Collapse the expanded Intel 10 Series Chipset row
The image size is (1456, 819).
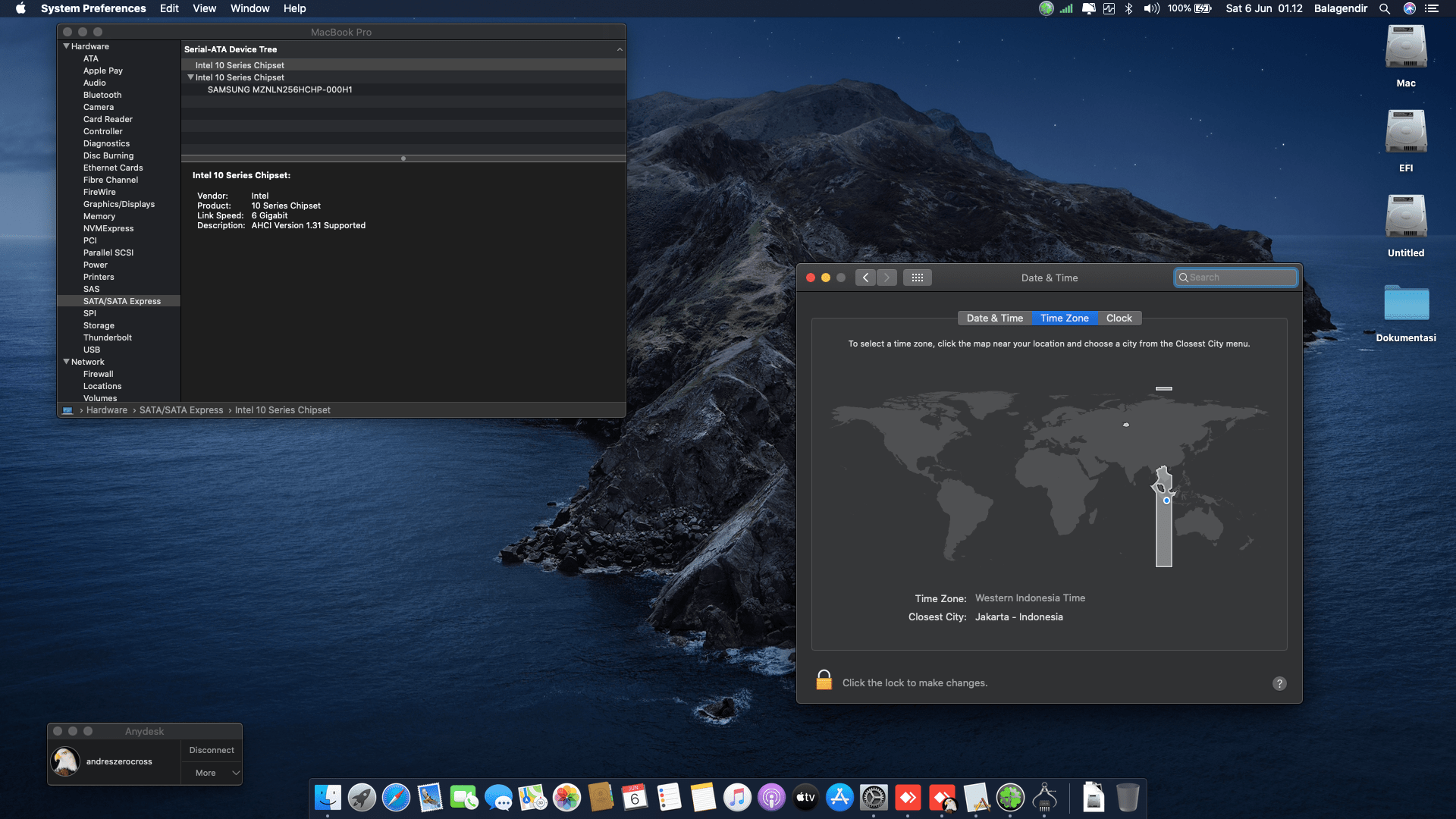(x=190, y=77)
